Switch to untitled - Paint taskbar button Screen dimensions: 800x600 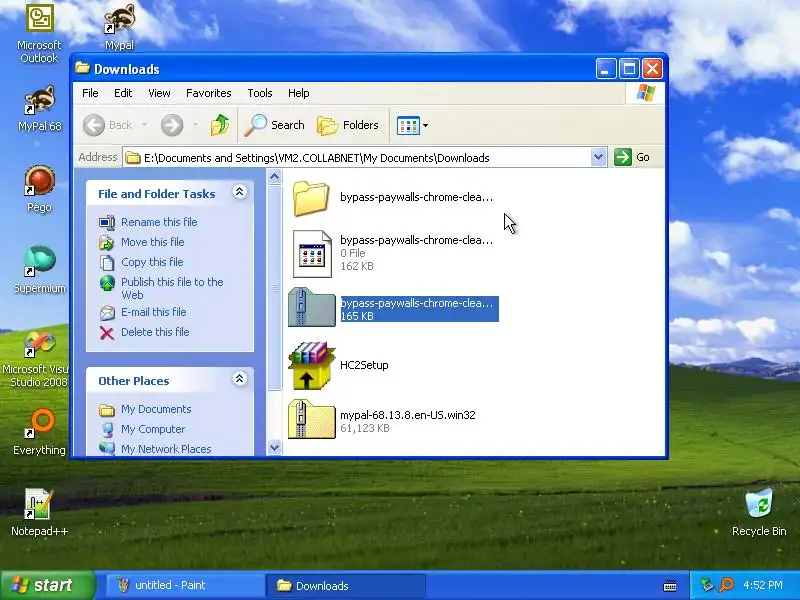point(185,585)
